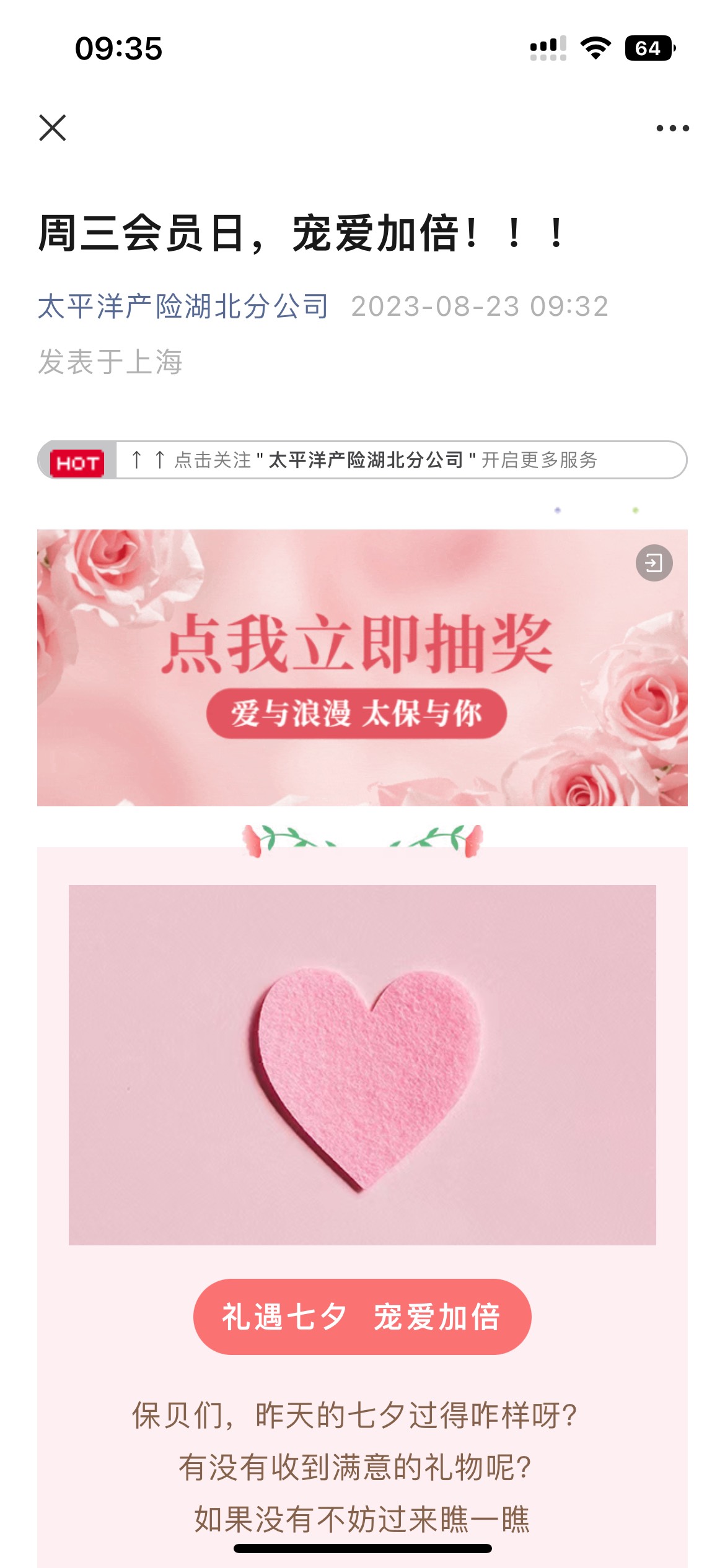725x1568 pixels.
Task: Tap the 点我立即抽奖 lottery banner
Action: tap(362, 668)
